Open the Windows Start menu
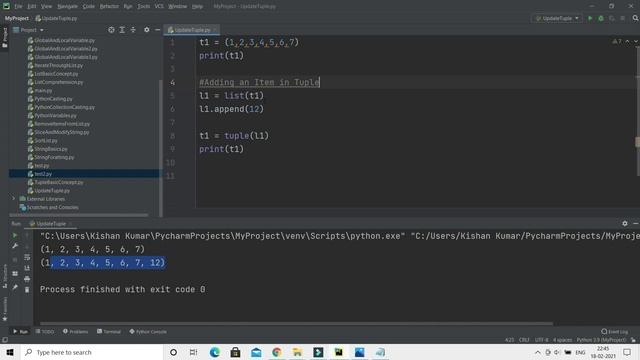 [10, 352]
